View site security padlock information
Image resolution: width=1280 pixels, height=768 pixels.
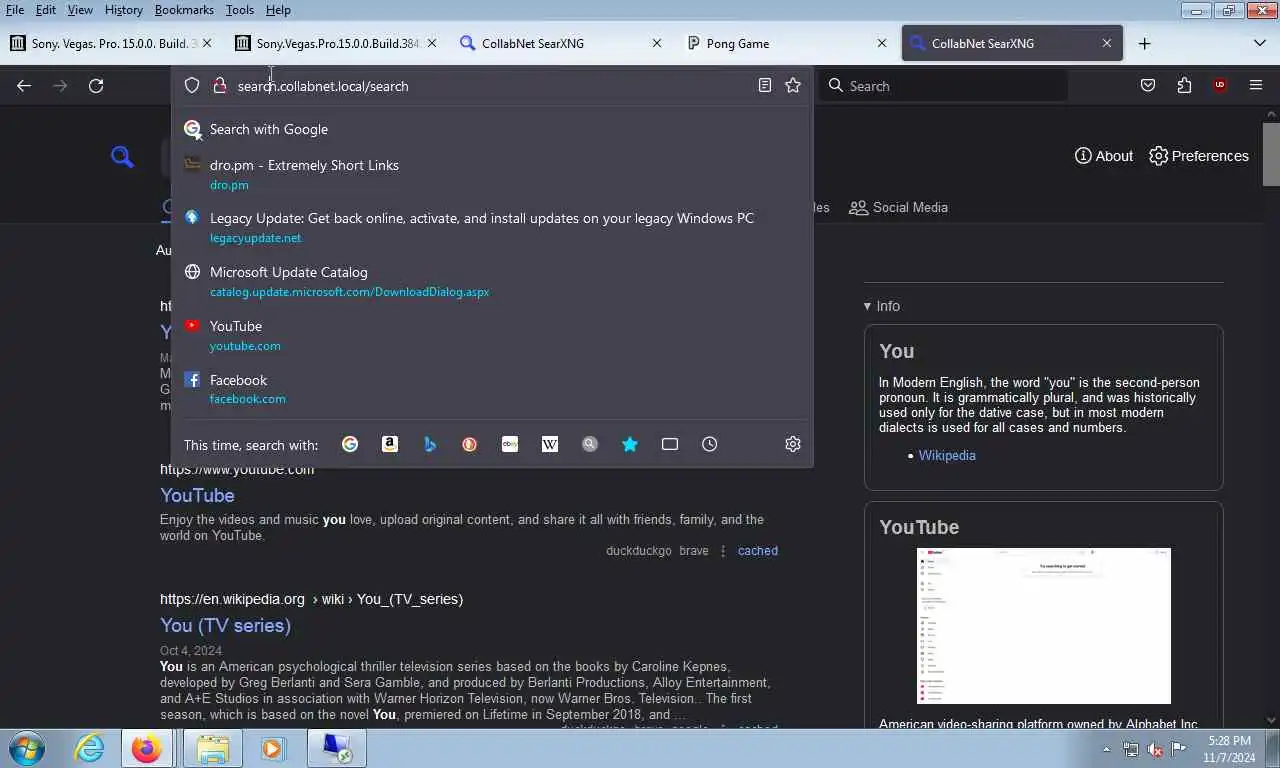click(x=220, y=86)
